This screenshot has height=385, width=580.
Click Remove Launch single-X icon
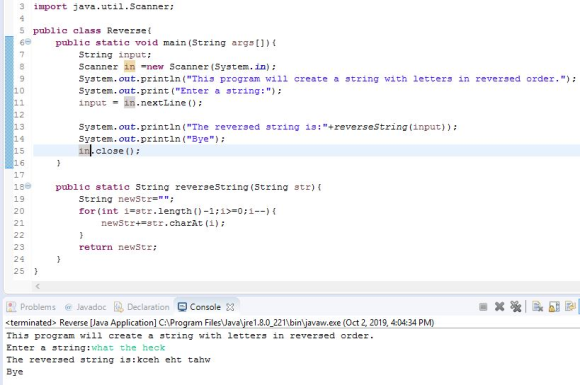499,307
